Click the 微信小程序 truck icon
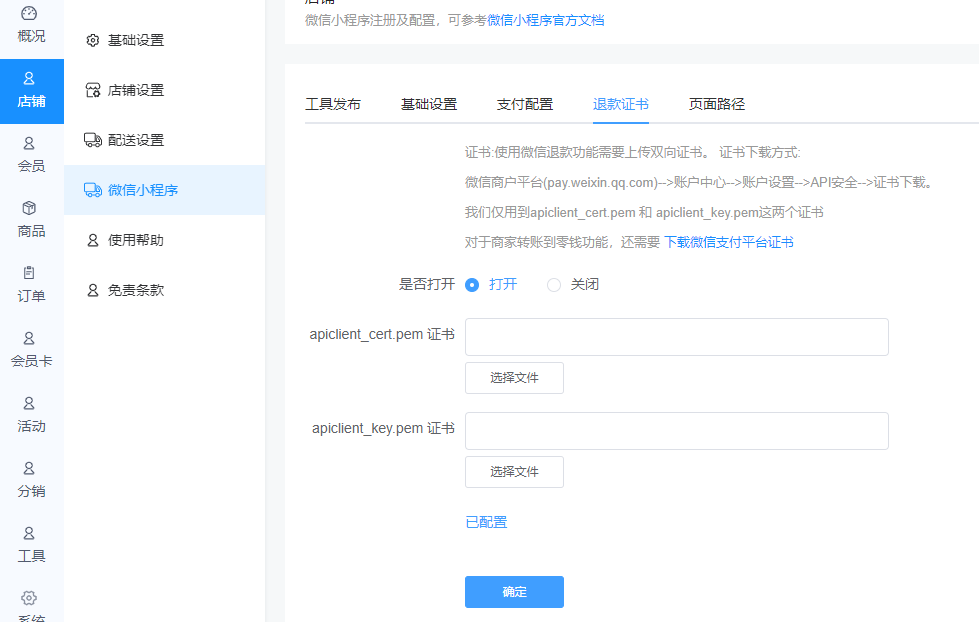 tap(93, 190)
